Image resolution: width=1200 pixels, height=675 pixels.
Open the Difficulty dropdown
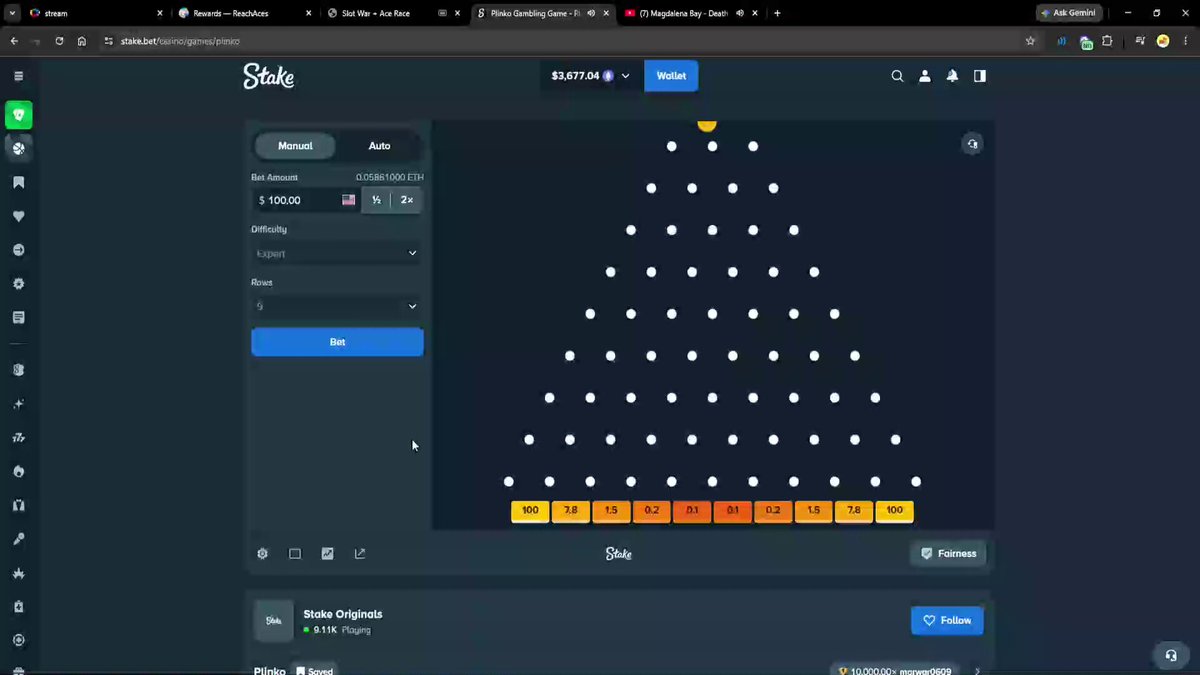click(337, 254)
